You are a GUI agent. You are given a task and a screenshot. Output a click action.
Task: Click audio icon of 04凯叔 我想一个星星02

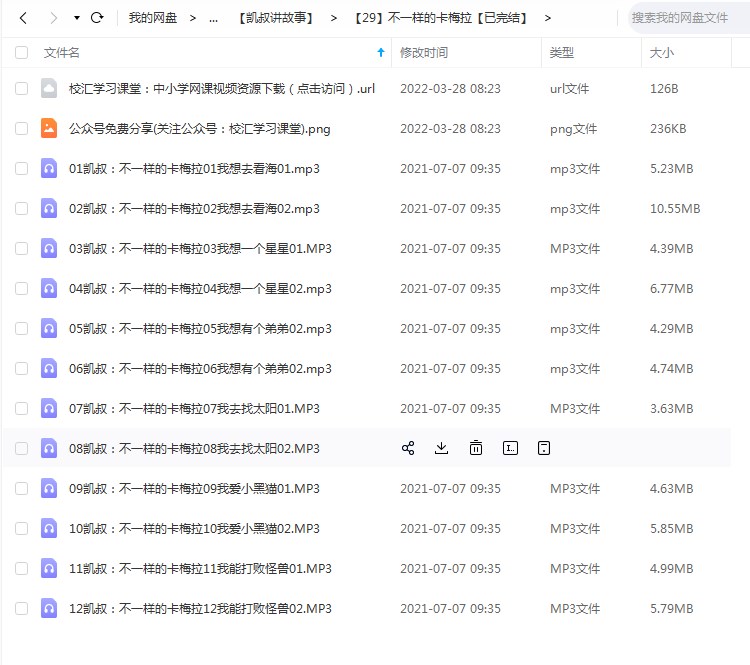point(49,288)
